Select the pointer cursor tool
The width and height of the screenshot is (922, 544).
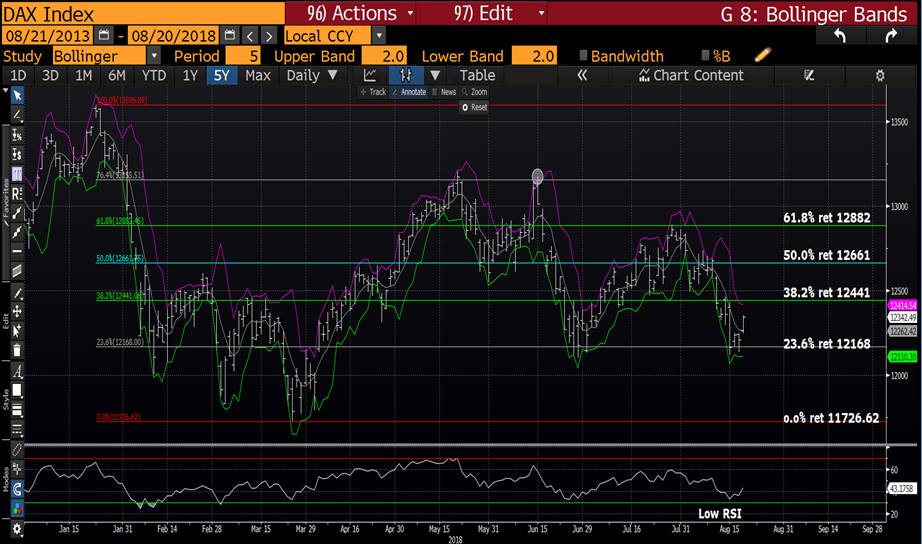tap(17, 95)
